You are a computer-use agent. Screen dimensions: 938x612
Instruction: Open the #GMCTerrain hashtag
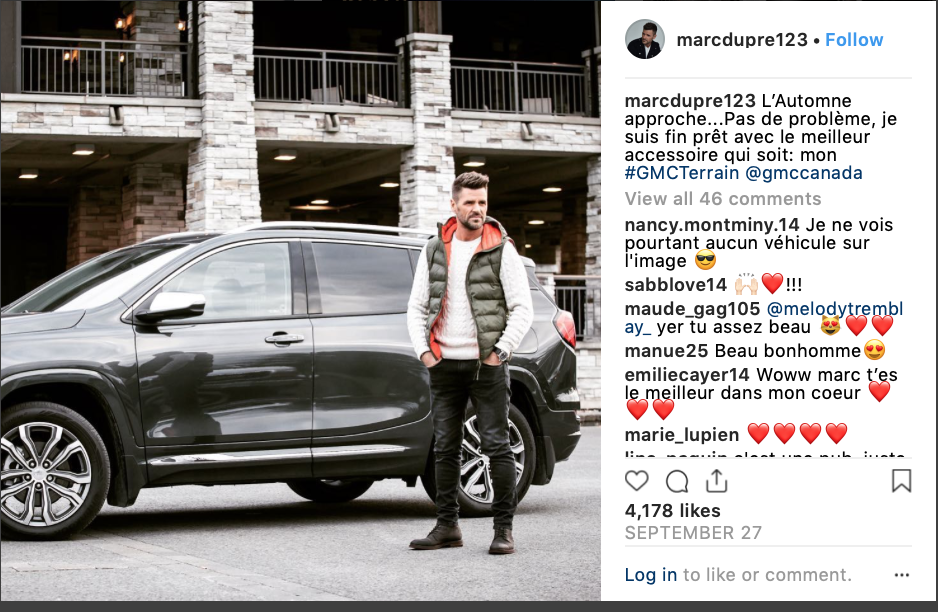point(682,173)
